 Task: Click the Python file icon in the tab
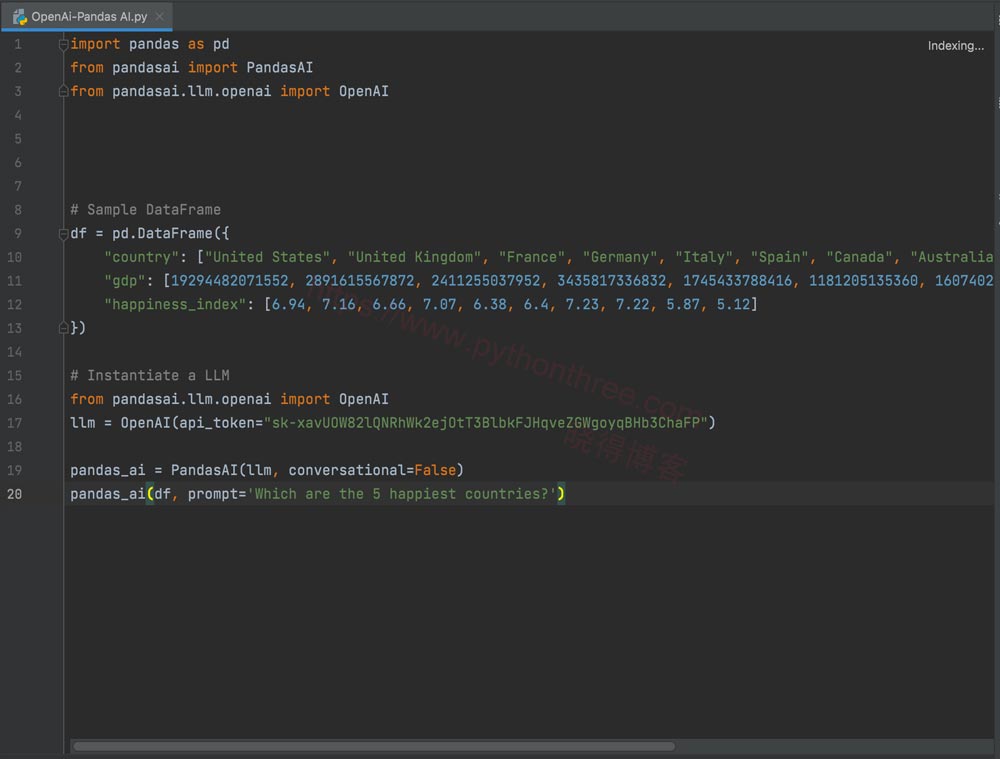20,17
